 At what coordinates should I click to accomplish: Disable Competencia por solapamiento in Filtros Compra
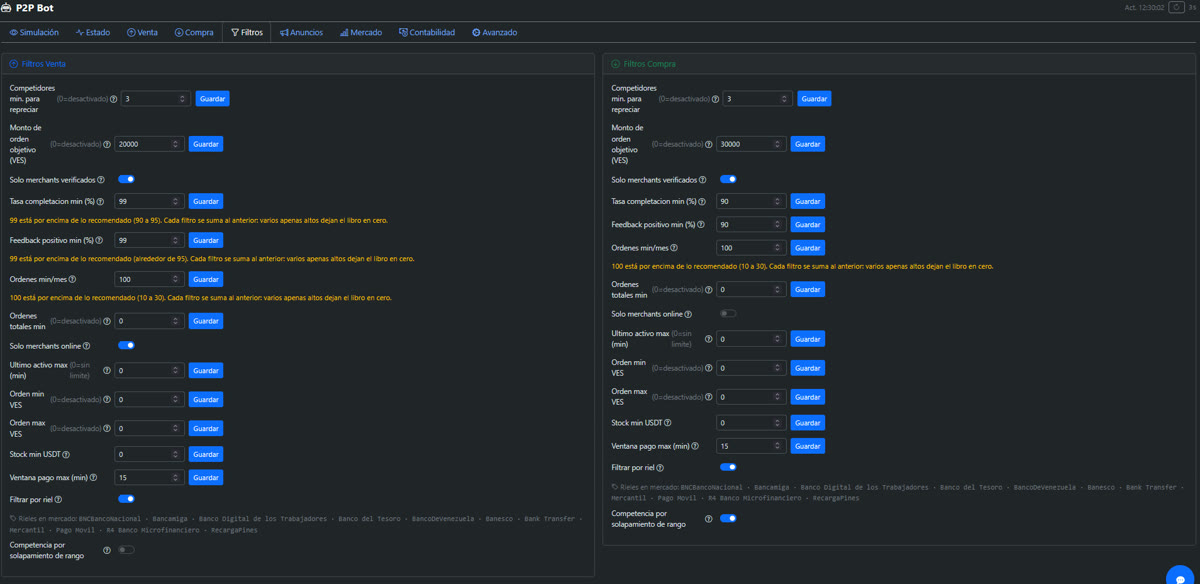coord(728,518)
